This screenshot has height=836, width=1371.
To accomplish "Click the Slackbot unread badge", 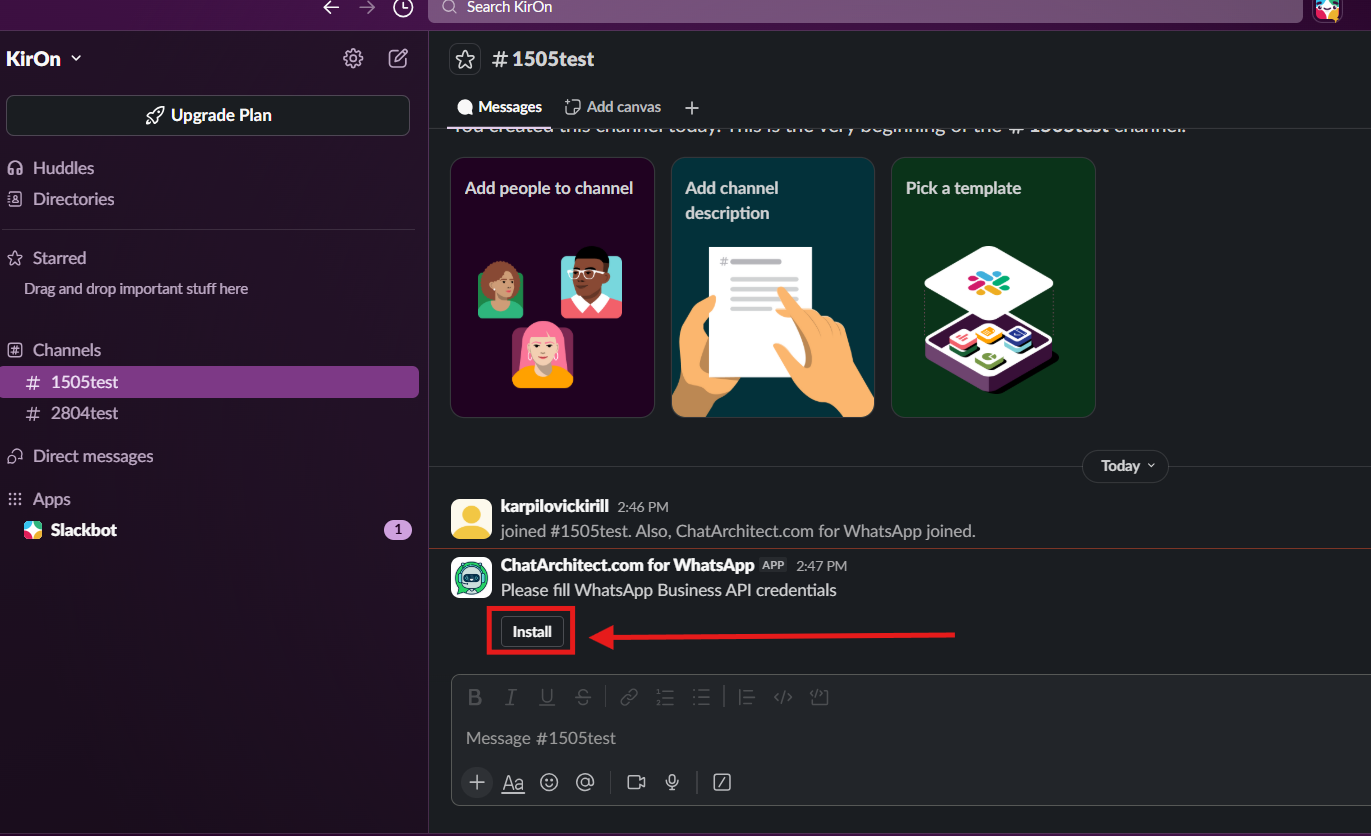I will coord(398,530).
